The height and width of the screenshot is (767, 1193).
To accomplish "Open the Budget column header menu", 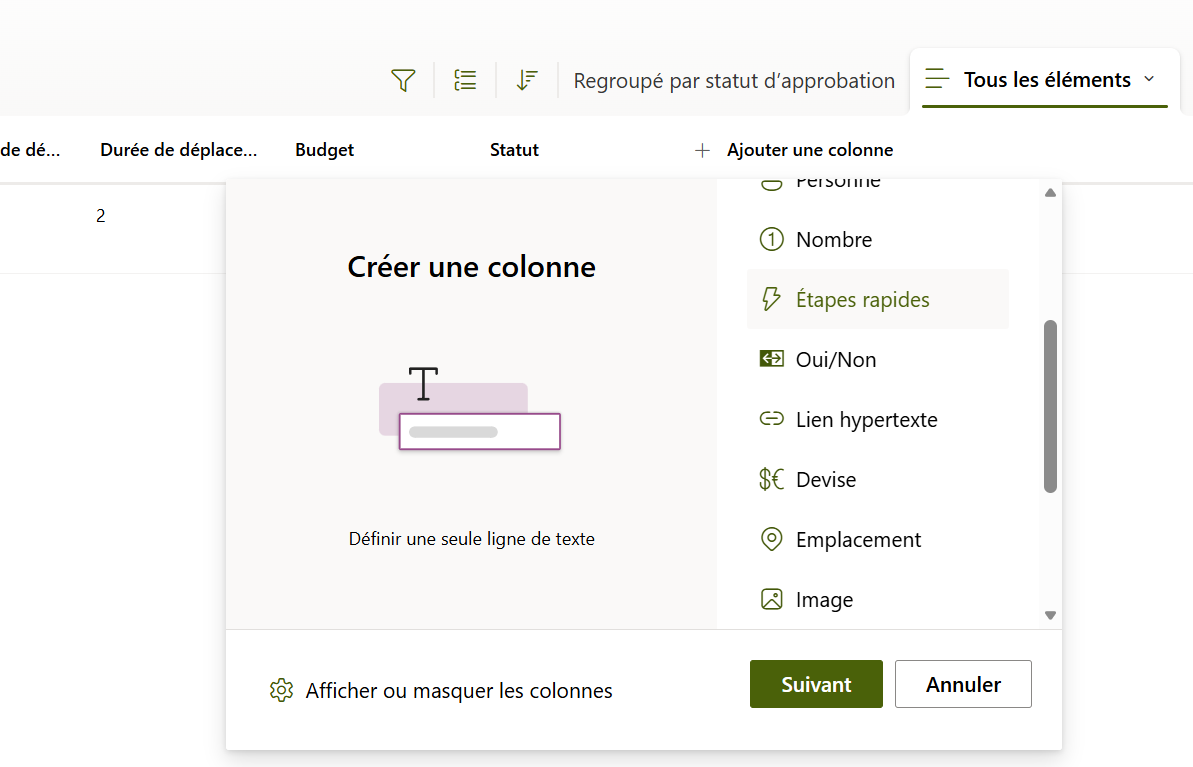I will click(324, 150).
